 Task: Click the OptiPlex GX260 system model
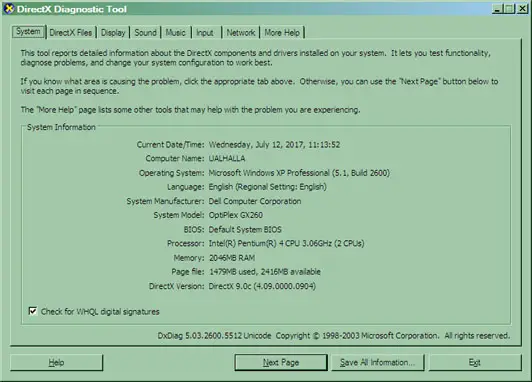coord(235,215)
